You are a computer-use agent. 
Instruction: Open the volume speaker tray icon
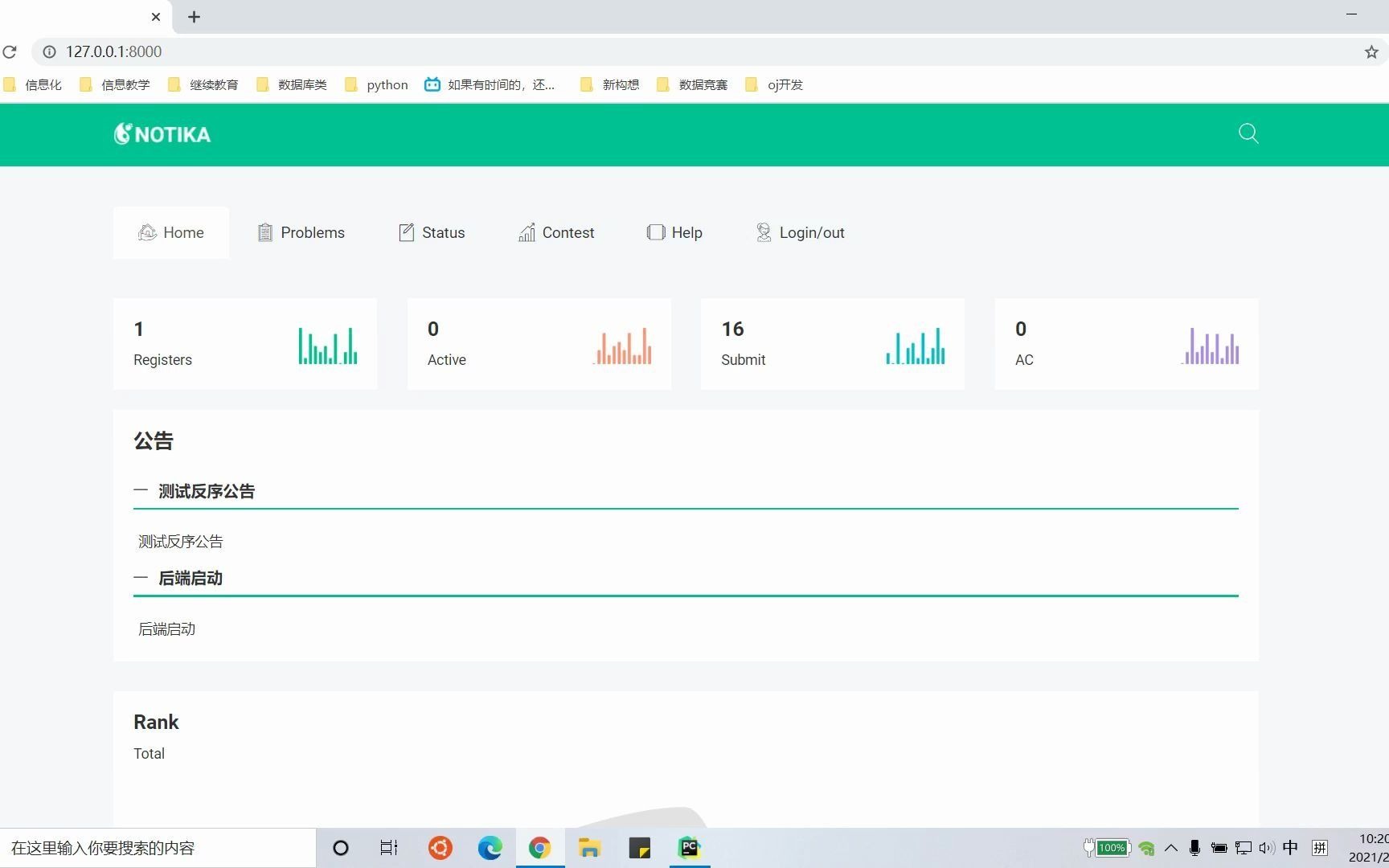pos(1267,848)
